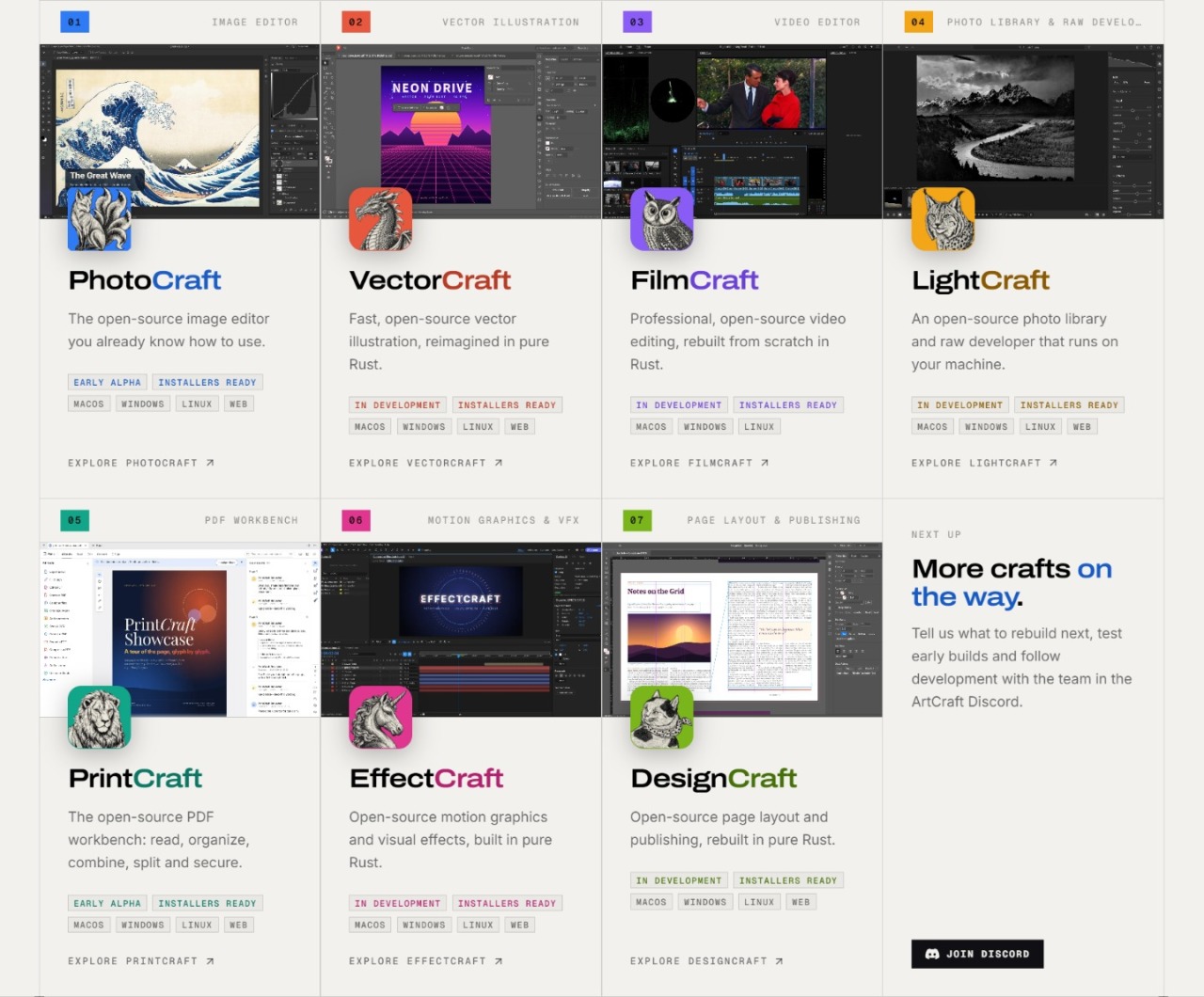Click the PrintCraft heading
The height and width of the screenshot is (997, 1204).
click(135, 779)
